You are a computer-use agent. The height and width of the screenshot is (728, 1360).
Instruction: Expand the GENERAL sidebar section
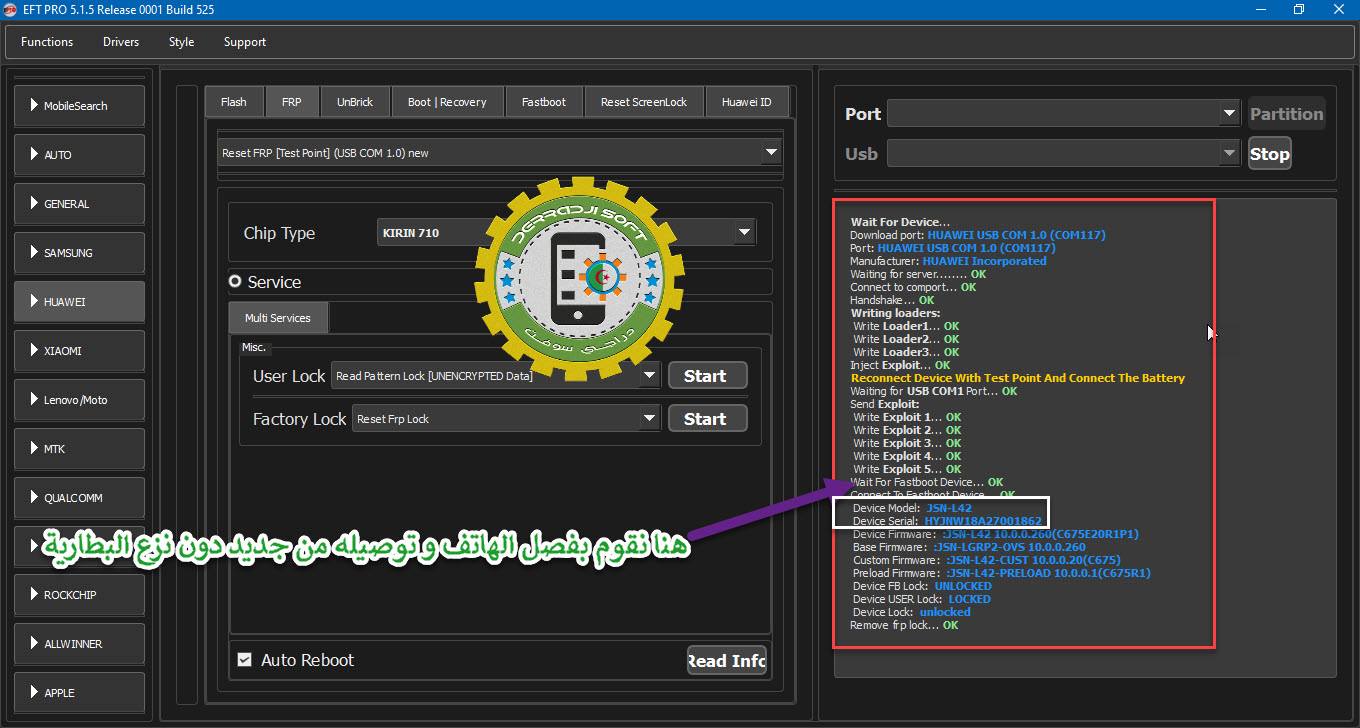click(79, 204)
